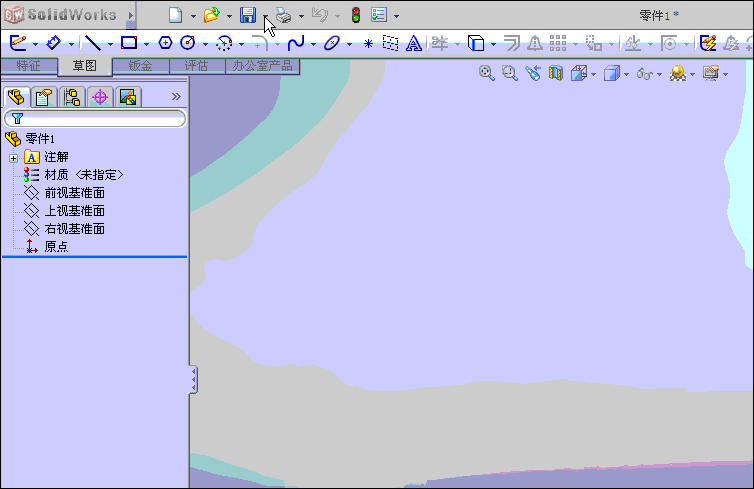Select the Ellipse sketch tool
754x489 pixels.
point(332,43)
